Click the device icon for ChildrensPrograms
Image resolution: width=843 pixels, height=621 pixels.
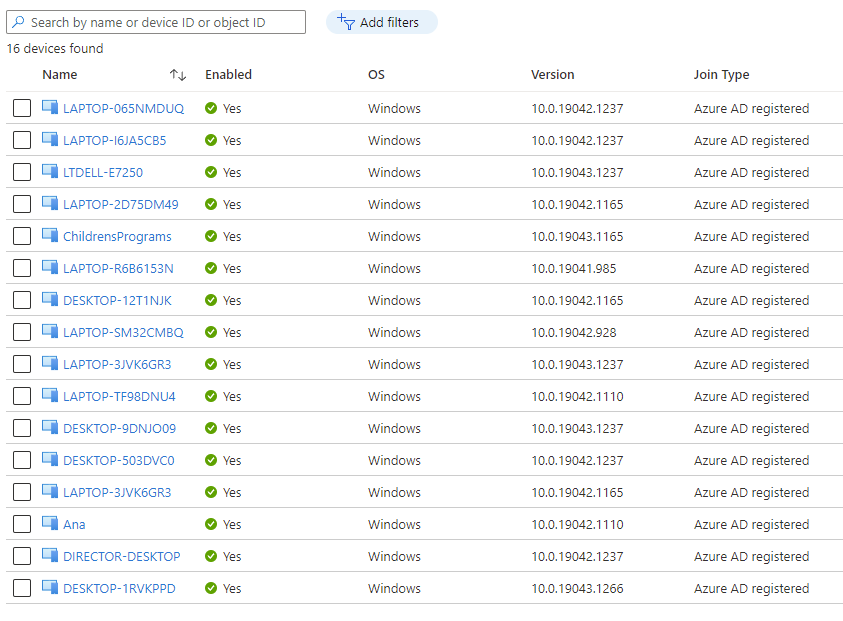pyautogui.click(x=50, y=235)
